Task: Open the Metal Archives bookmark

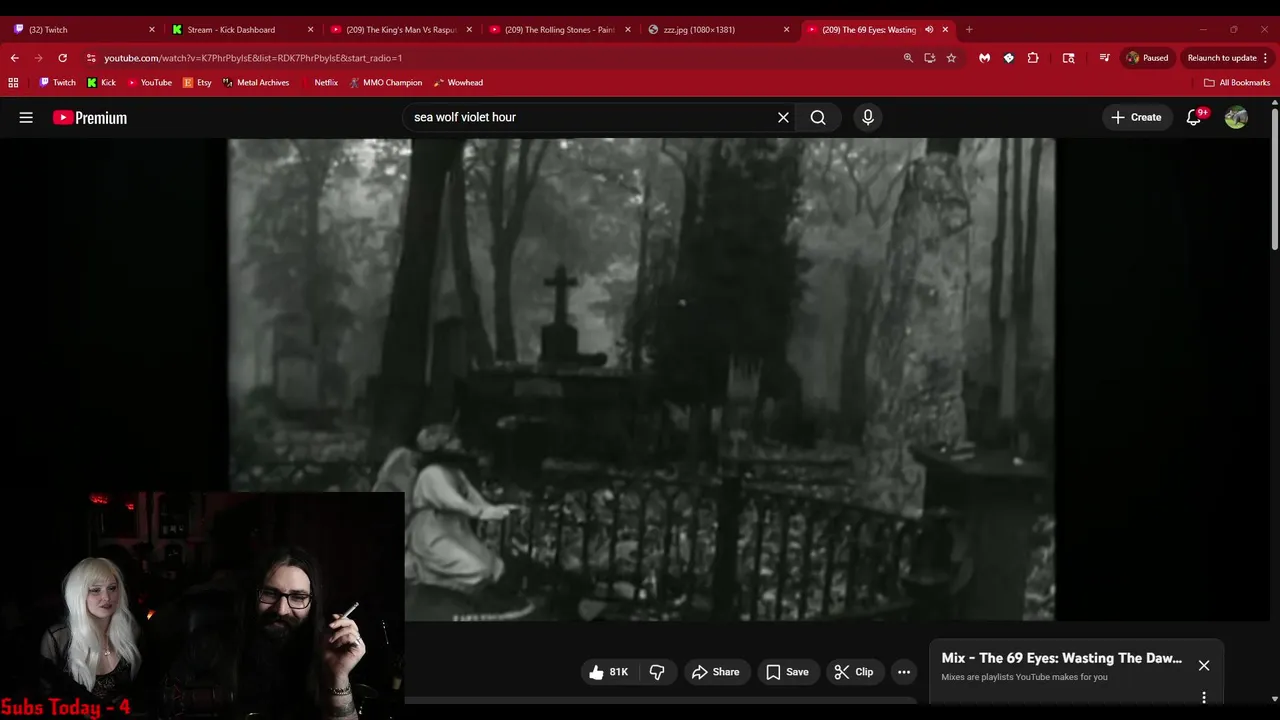Action: (x=256, y=83)
